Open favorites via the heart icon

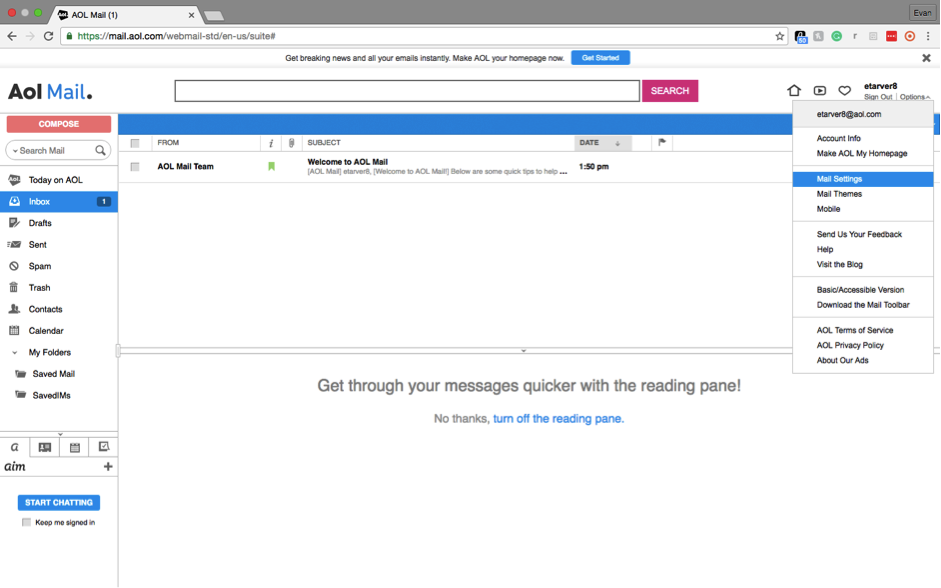(x=846, y=90)
